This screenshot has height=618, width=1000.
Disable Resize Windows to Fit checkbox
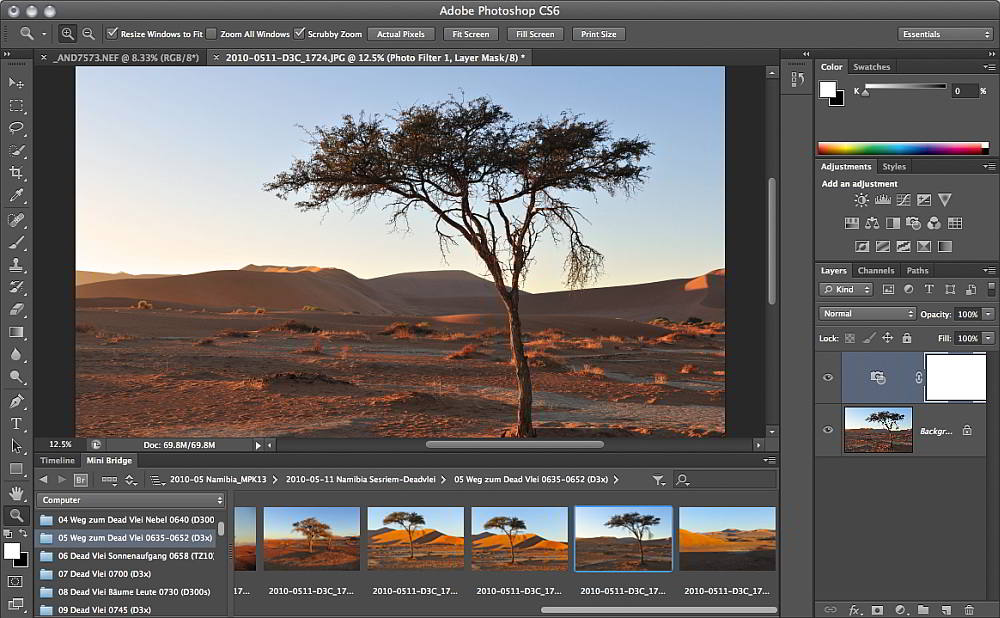112,34
